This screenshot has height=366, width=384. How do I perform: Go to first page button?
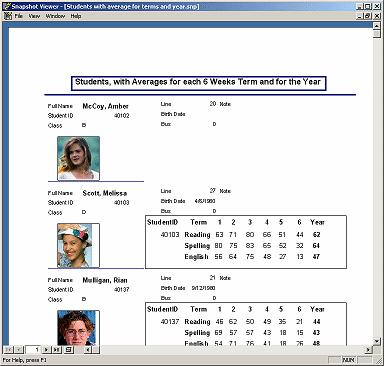tap(8, 349)
